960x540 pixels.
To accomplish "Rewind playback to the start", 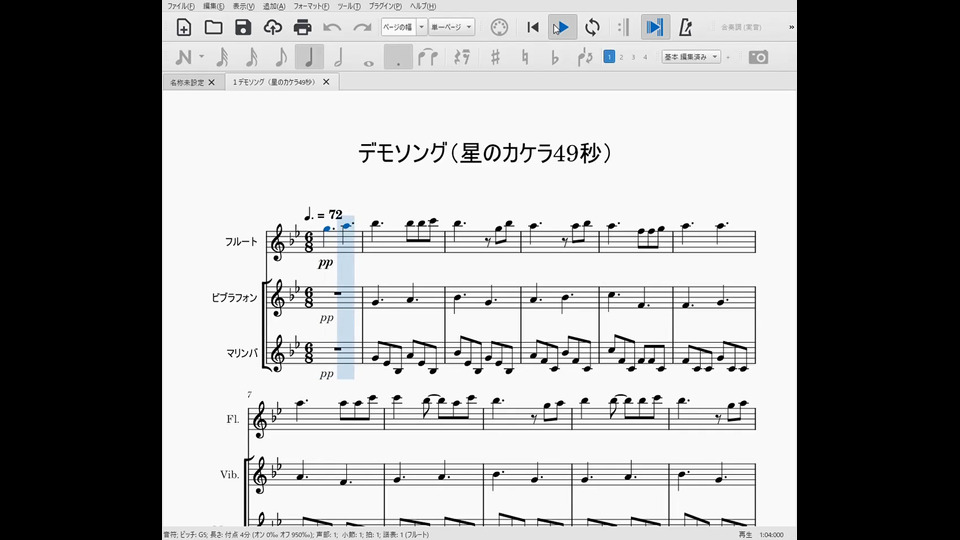I will (533, 27).
